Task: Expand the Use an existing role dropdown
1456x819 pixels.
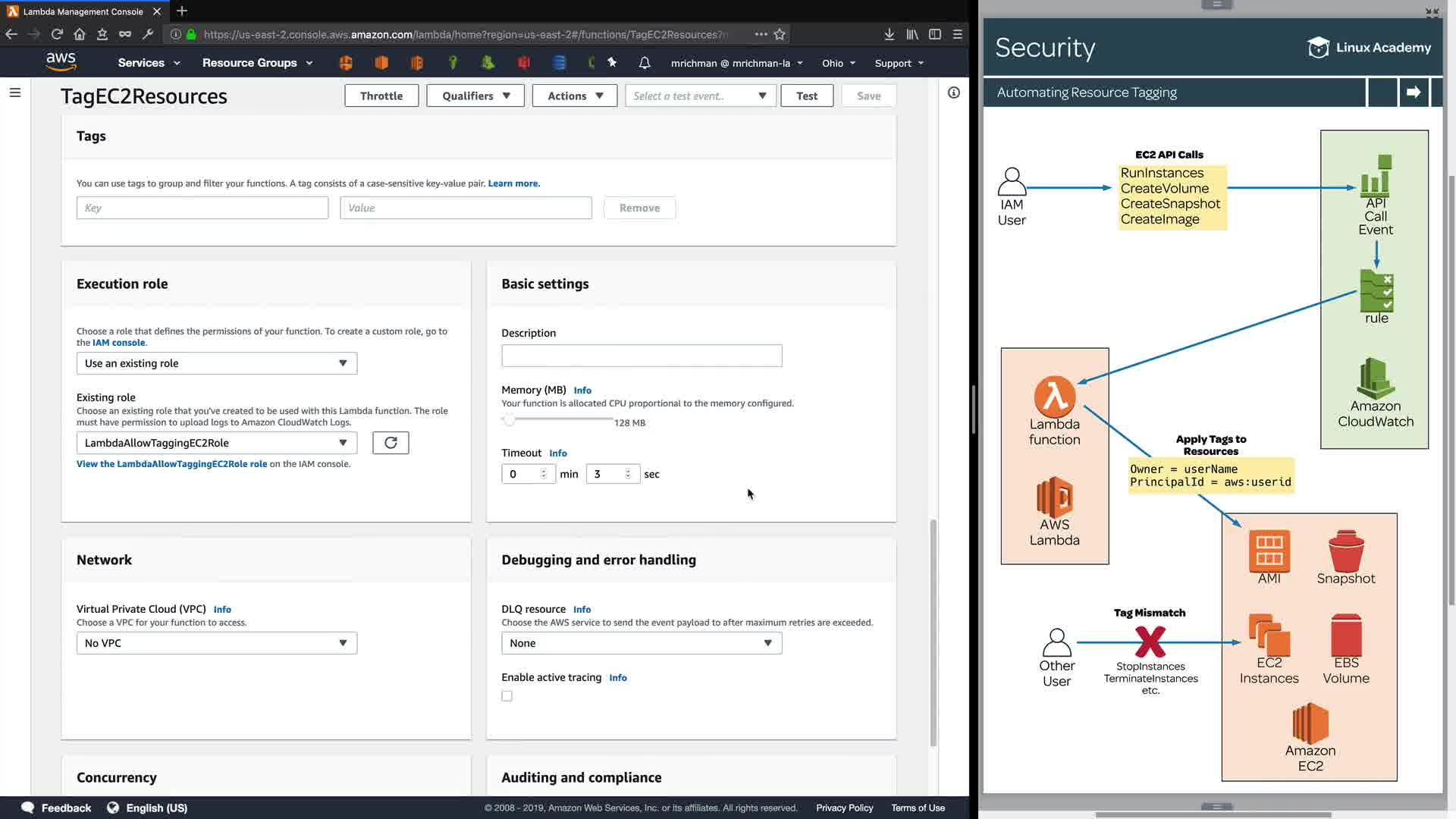Action: click(216, 363)
